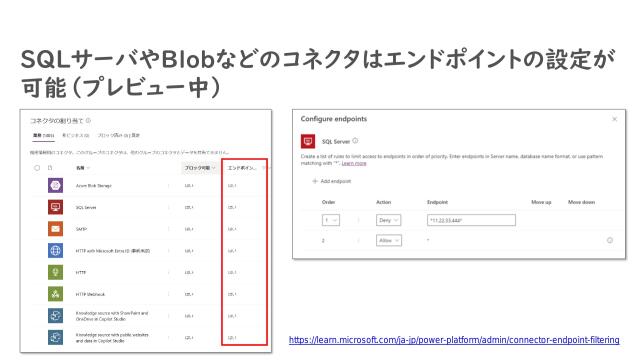Toggle the select-all circle in the table header

tap(37, 168)
